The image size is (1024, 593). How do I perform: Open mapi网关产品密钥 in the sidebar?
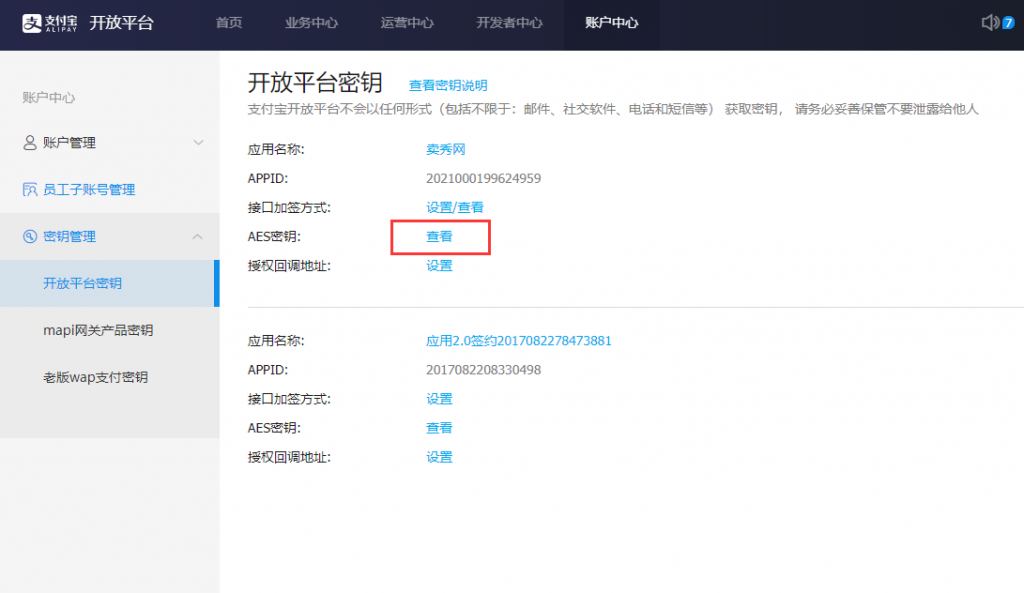pos(98,330)
